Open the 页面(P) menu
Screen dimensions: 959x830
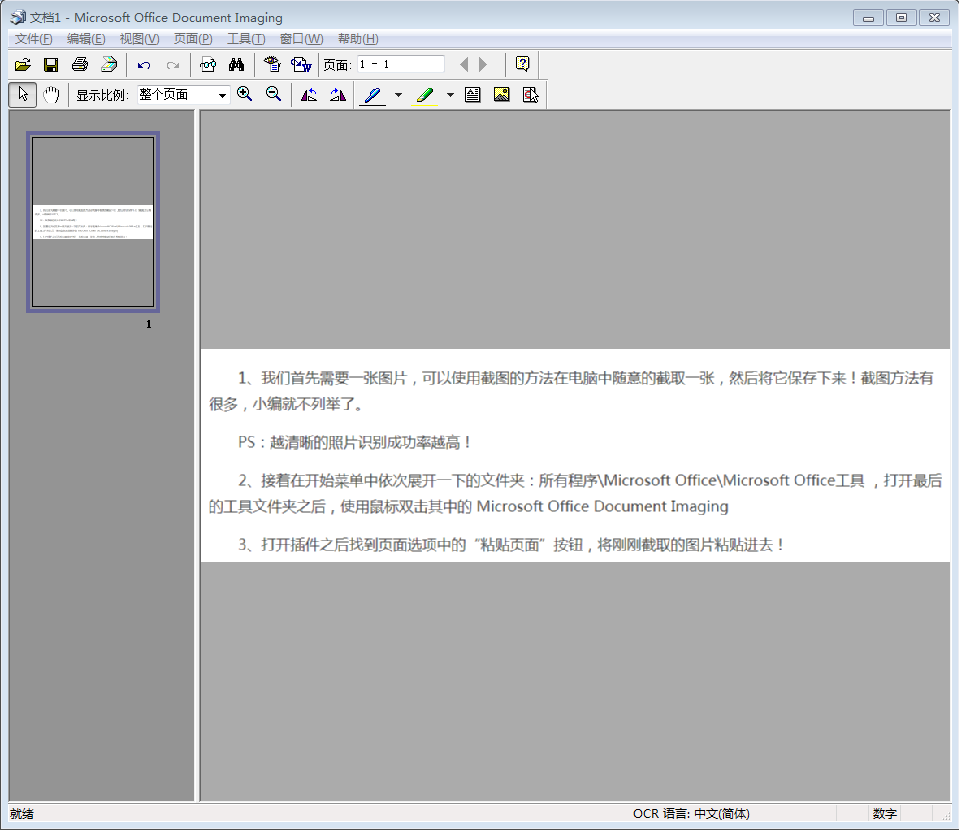coord(193,39)
